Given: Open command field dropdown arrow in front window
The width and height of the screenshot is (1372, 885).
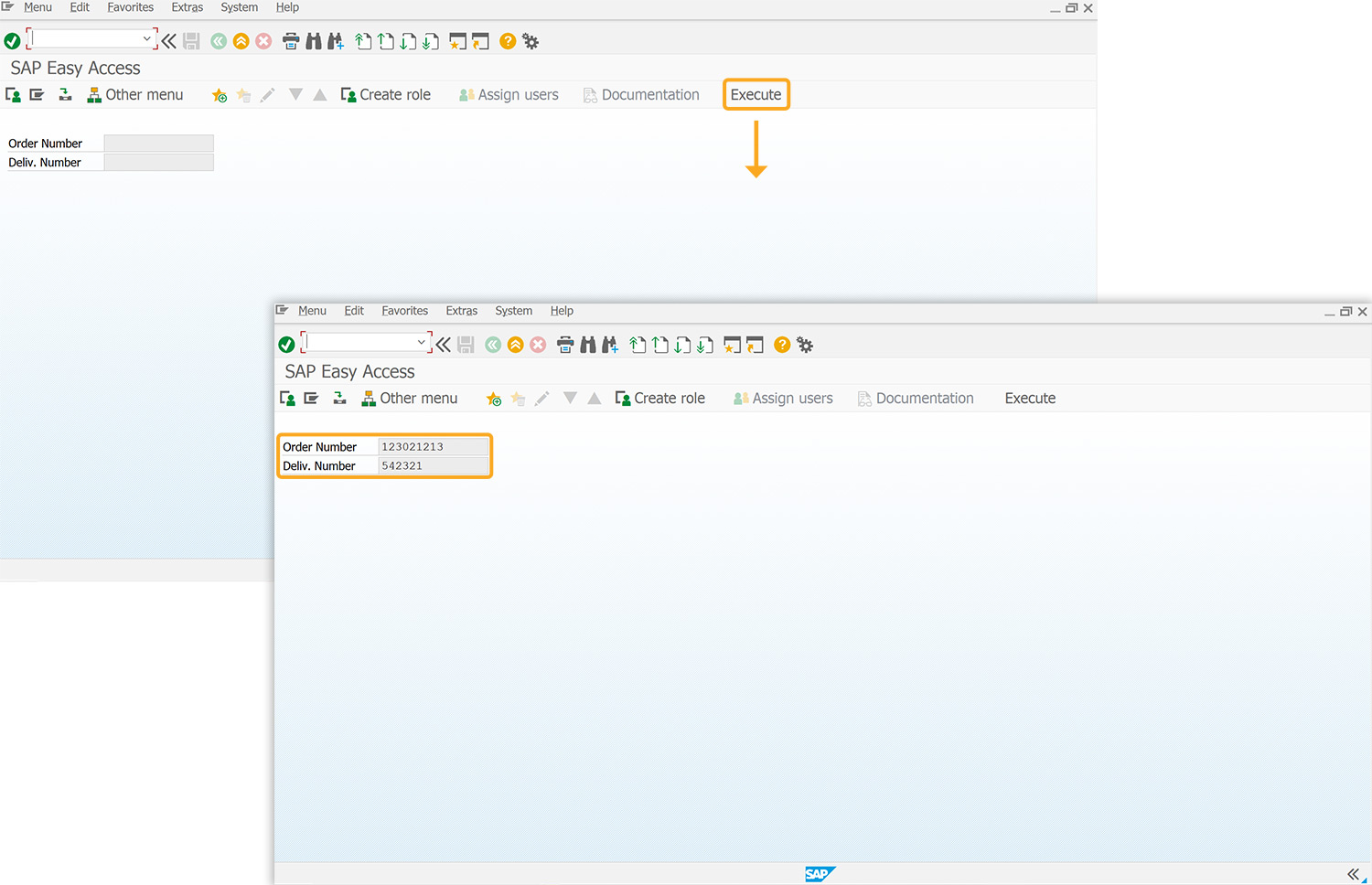Looking at the screenshot, I should (421, 342).
